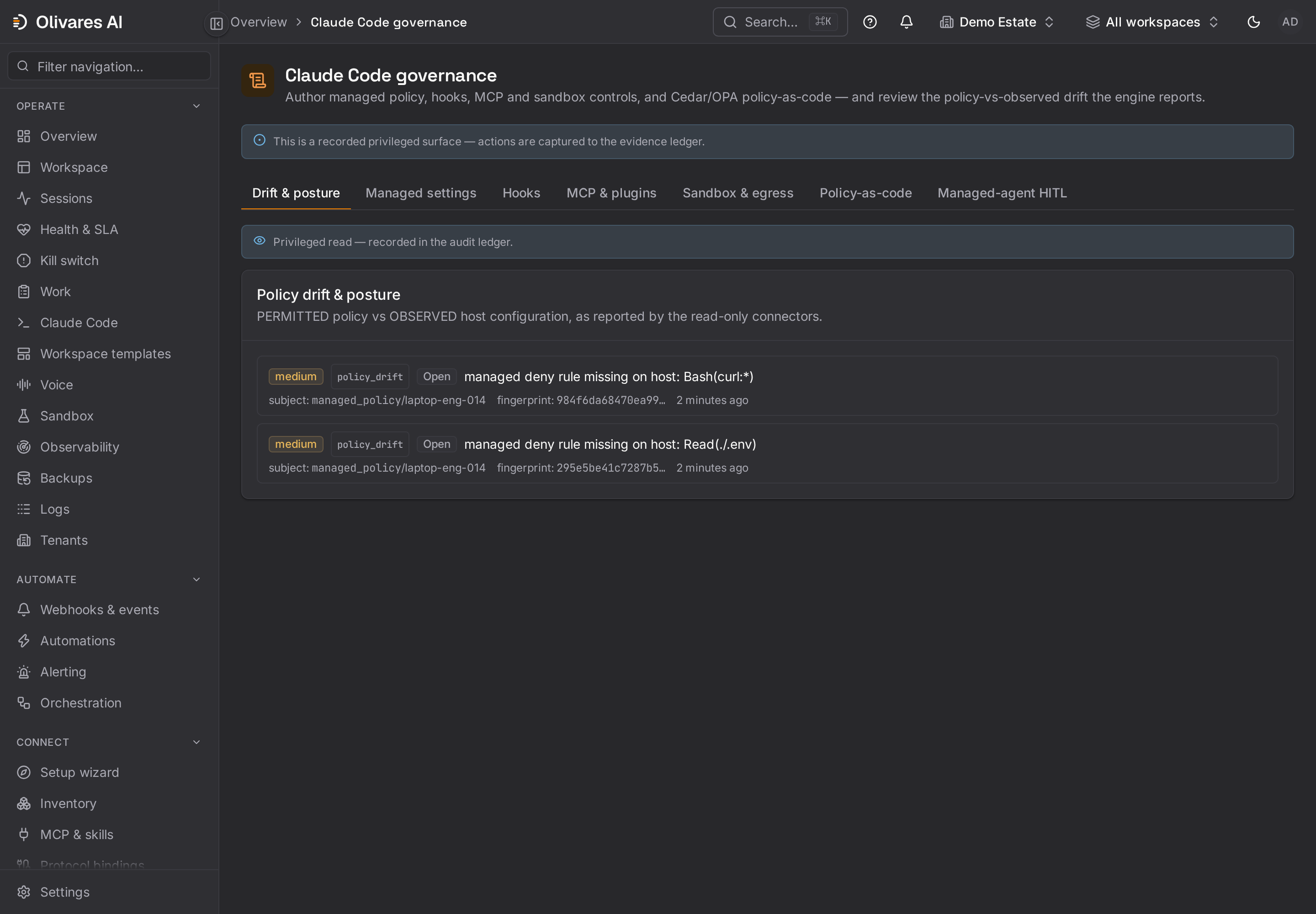Click the medium badge on Bash(curl:*) row

(x=296, y=376)
